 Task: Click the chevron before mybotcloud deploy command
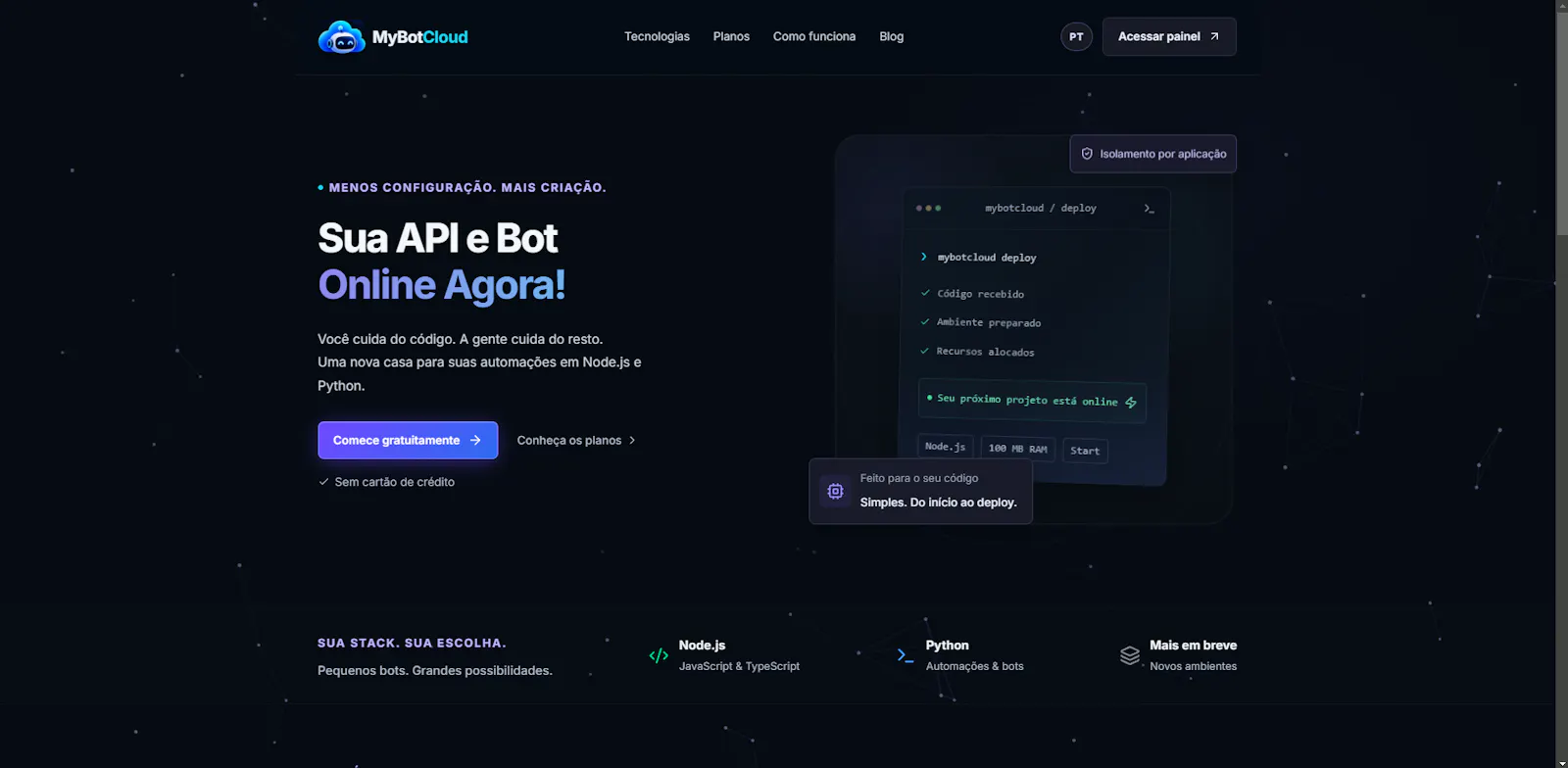pyautogui.click(x=923, y=257)
